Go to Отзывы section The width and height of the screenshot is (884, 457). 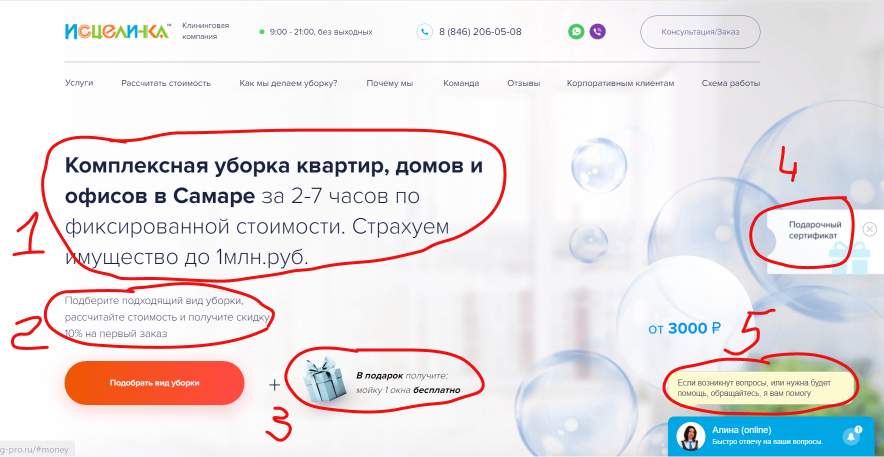(x=523, y=83)
